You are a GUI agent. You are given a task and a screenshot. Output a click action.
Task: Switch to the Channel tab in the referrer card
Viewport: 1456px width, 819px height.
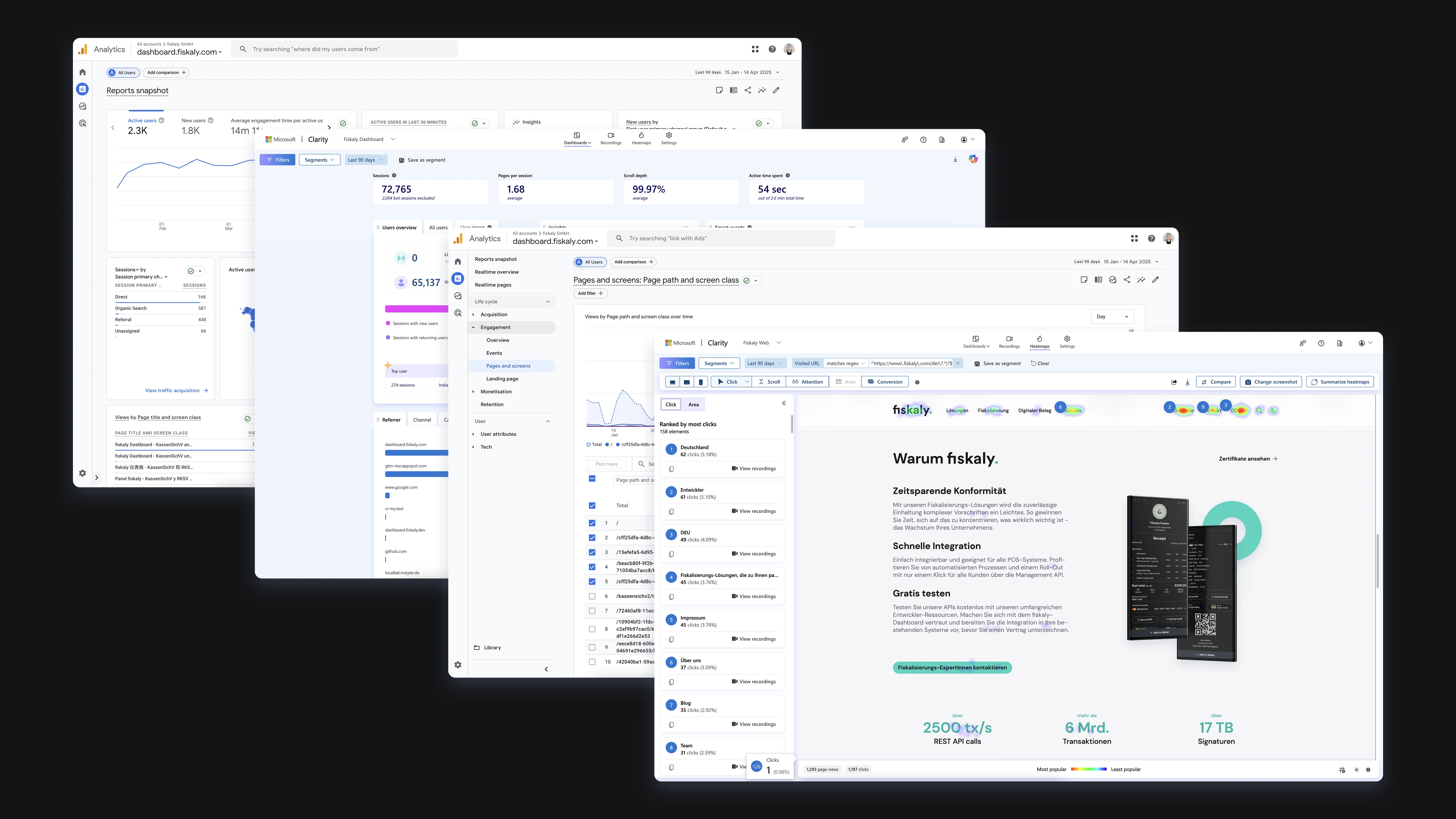click(x=422, y=419)
